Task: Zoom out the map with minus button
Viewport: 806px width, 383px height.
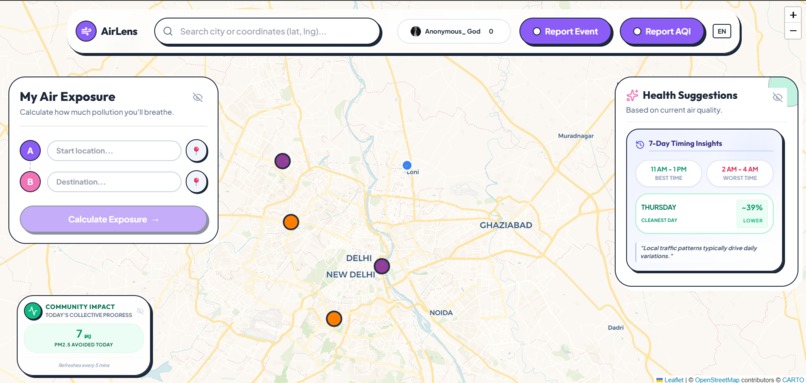Action: (793, 31)
